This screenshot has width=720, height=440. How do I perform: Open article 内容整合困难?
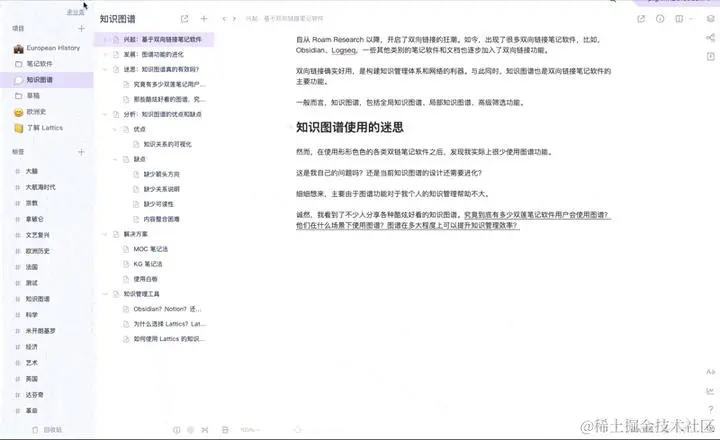162,220
